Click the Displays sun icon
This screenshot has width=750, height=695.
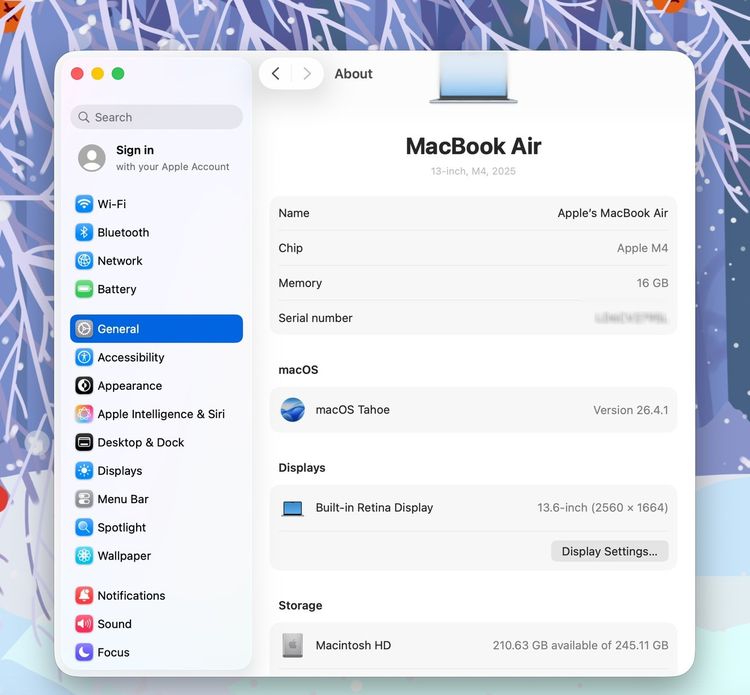pos(84,471)
